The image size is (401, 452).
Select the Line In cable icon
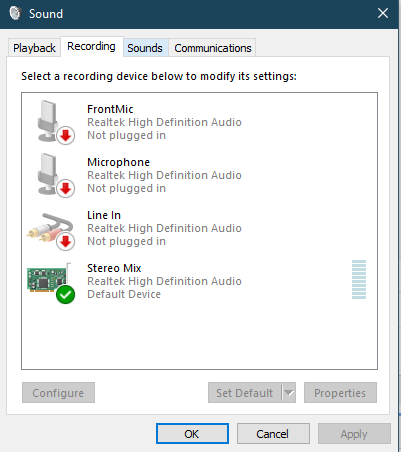point(50,230)
